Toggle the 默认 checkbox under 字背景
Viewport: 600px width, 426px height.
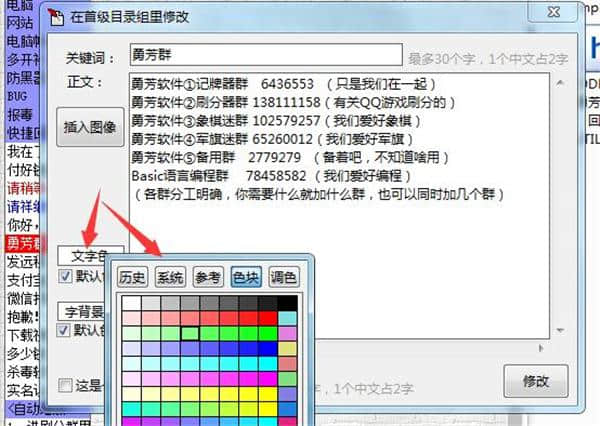[x=64, y=330]
